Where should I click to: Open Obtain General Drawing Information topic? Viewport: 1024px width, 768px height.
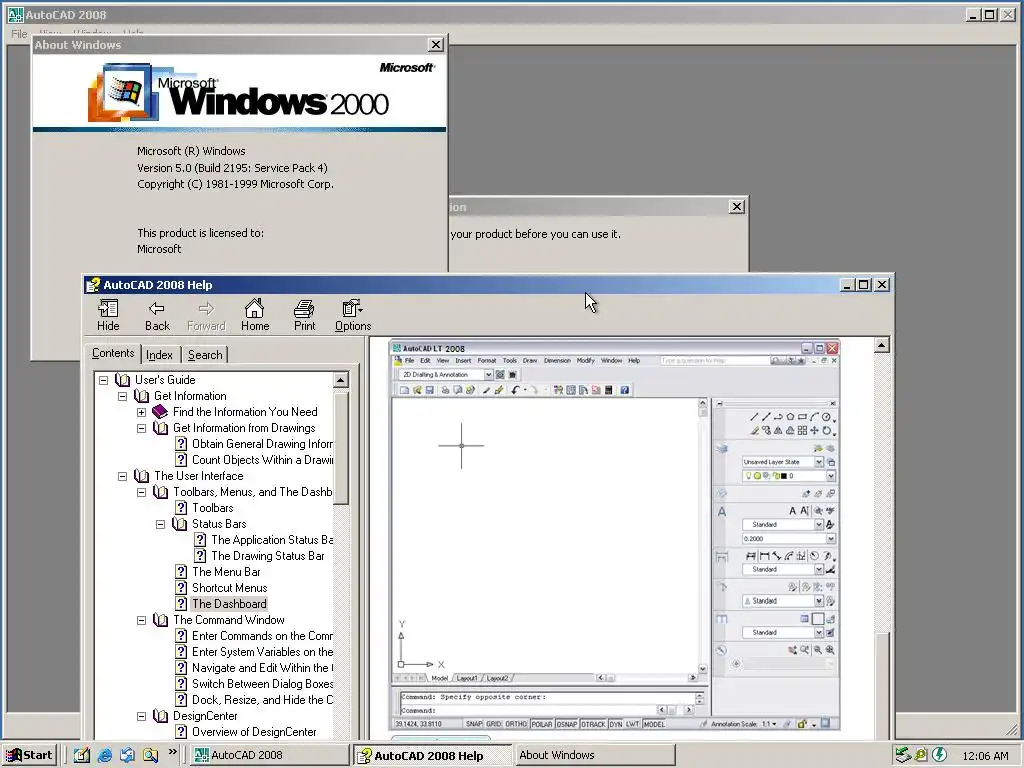point(262,443)
